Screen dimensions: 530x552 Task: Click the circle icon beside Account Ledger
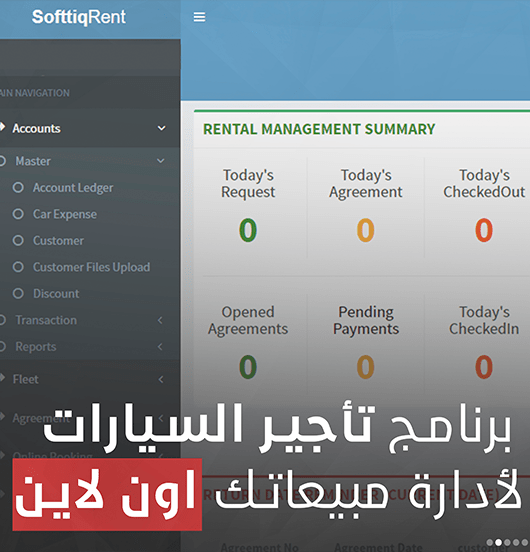tap(18, 188)
